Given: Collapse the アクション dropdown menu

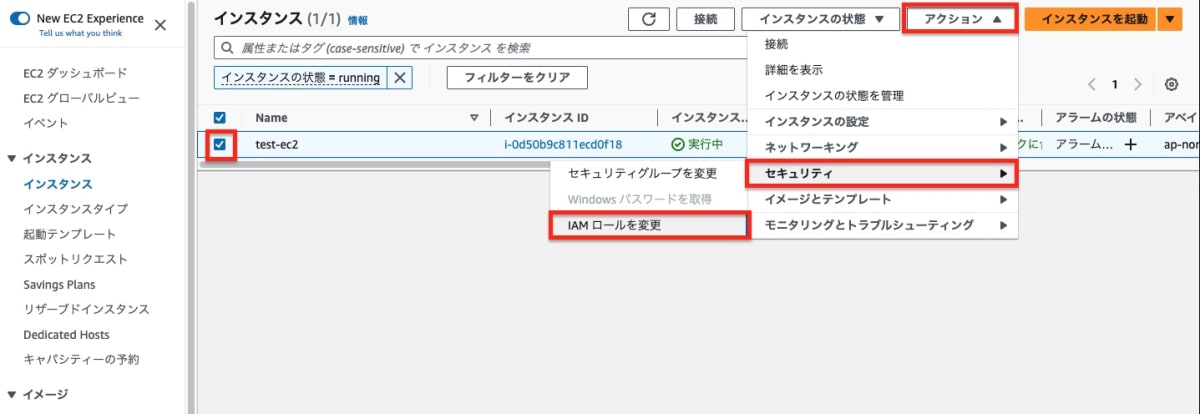Looking at the screenshot, I should (960, 19).
